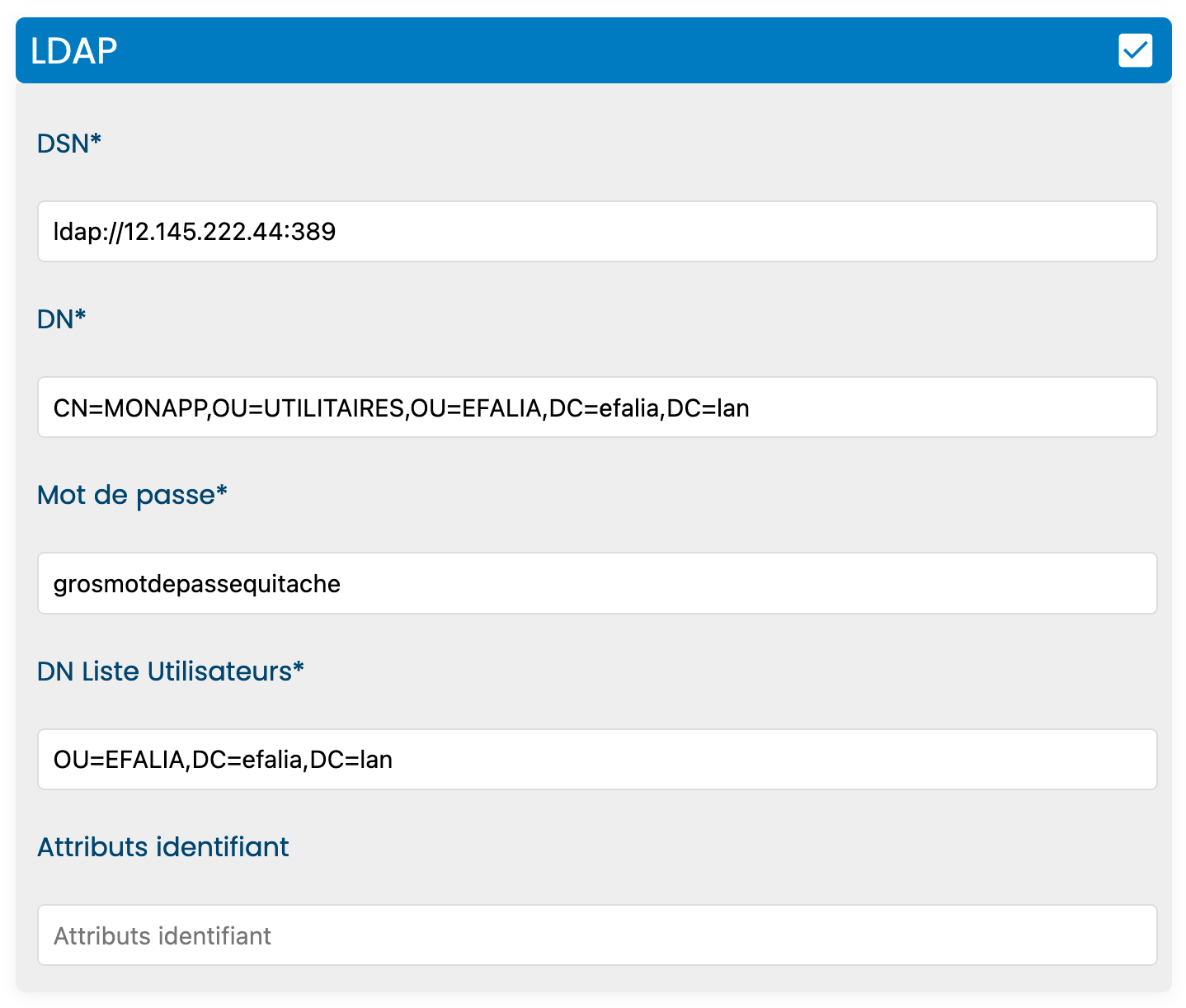This screenshot has width=1186, height=1008.
Task: Click the LDAP panel title
Action: (74, 51)
